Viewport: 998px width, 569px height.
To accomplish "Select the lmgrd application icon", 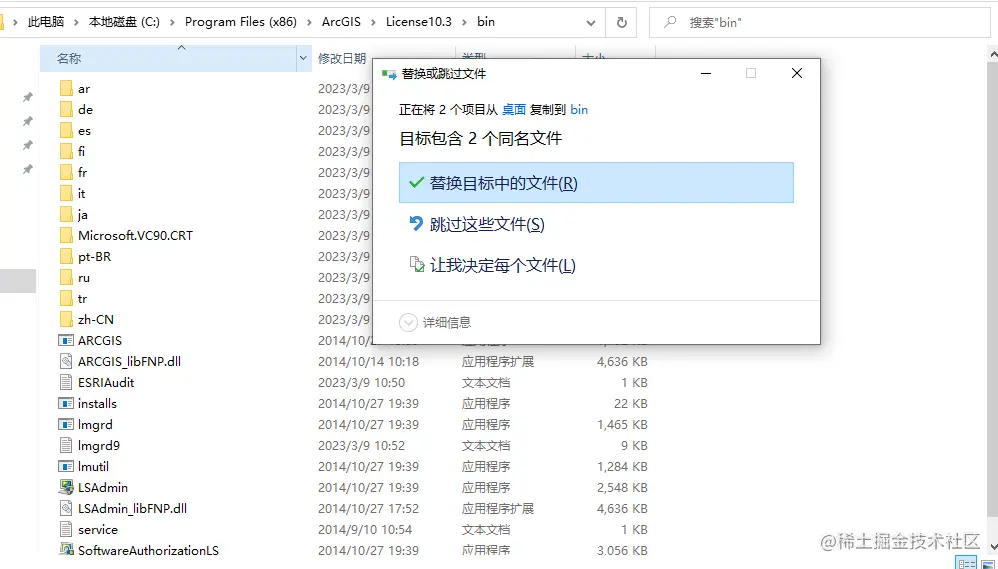I will [x=66, y=425].
